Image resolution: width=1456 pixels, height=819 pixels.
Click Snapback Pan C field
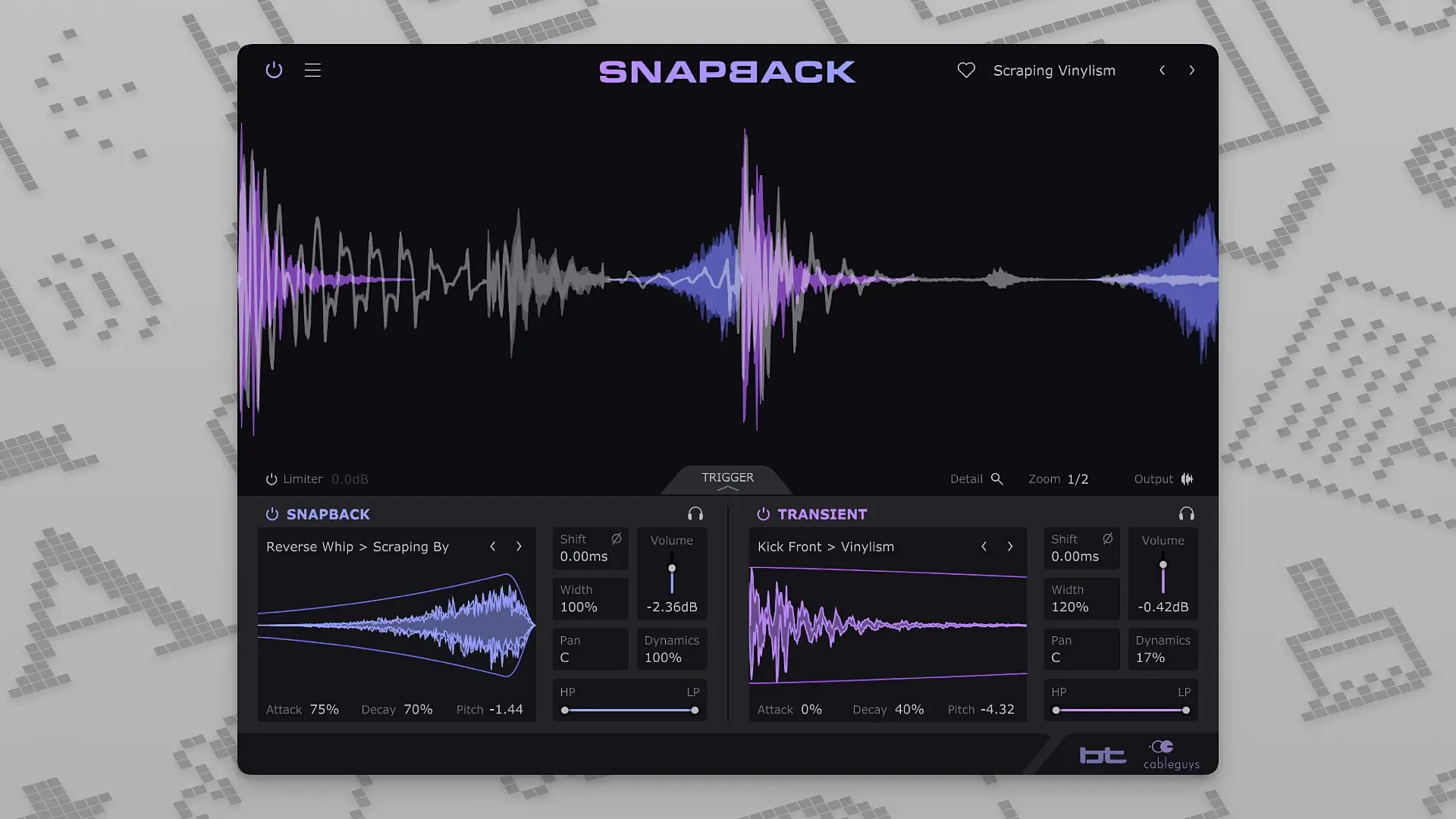pos(591,649)
